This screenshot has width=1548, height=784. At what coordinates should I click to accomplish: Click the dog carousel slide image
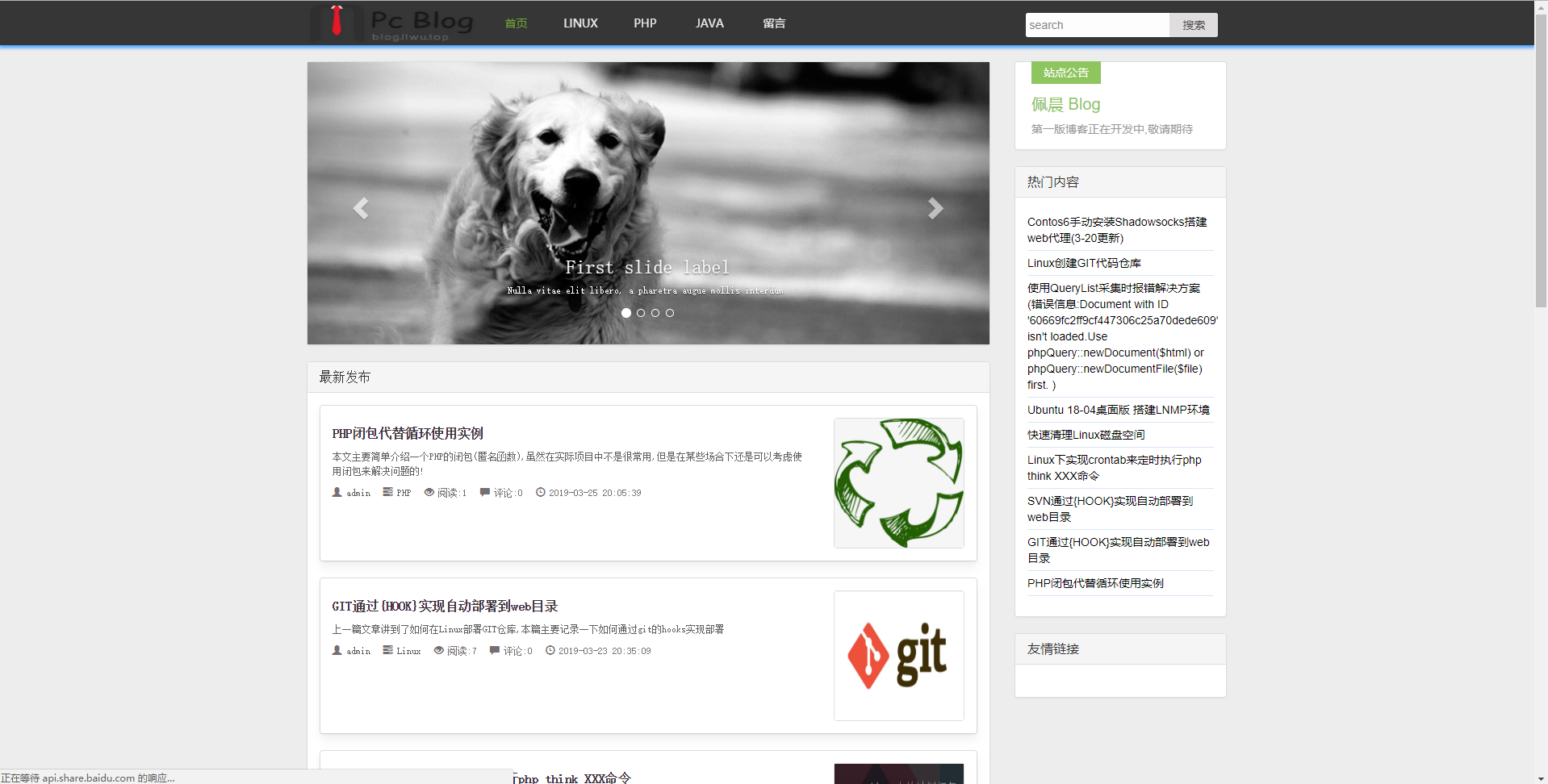(648, 203)
